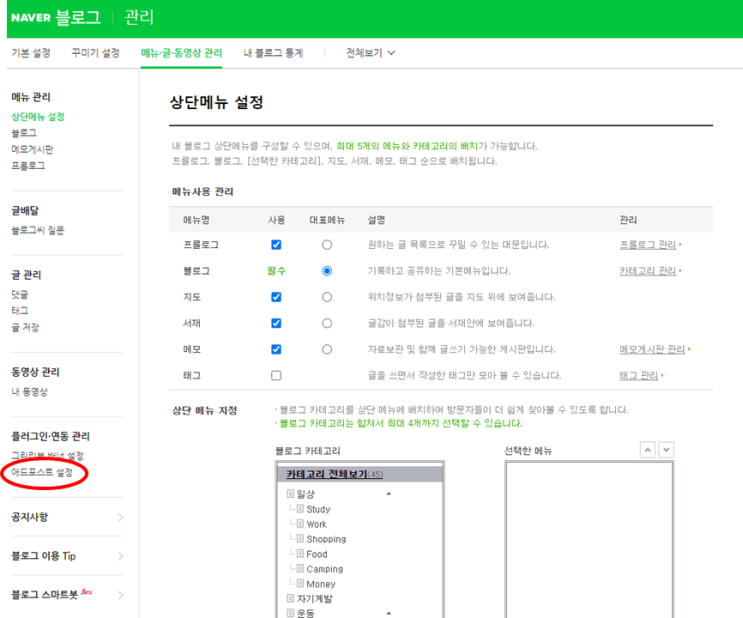Set 메모 as 대표메뉴
This screenshot has height=618, width=743.
click(327, 349)
